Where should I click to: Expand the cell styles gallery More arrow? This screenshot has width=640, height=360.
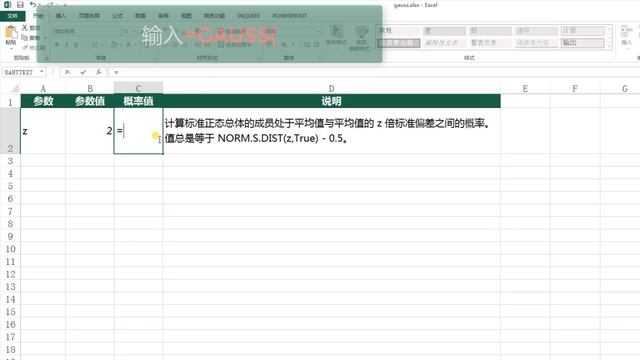tap(609, 46)
